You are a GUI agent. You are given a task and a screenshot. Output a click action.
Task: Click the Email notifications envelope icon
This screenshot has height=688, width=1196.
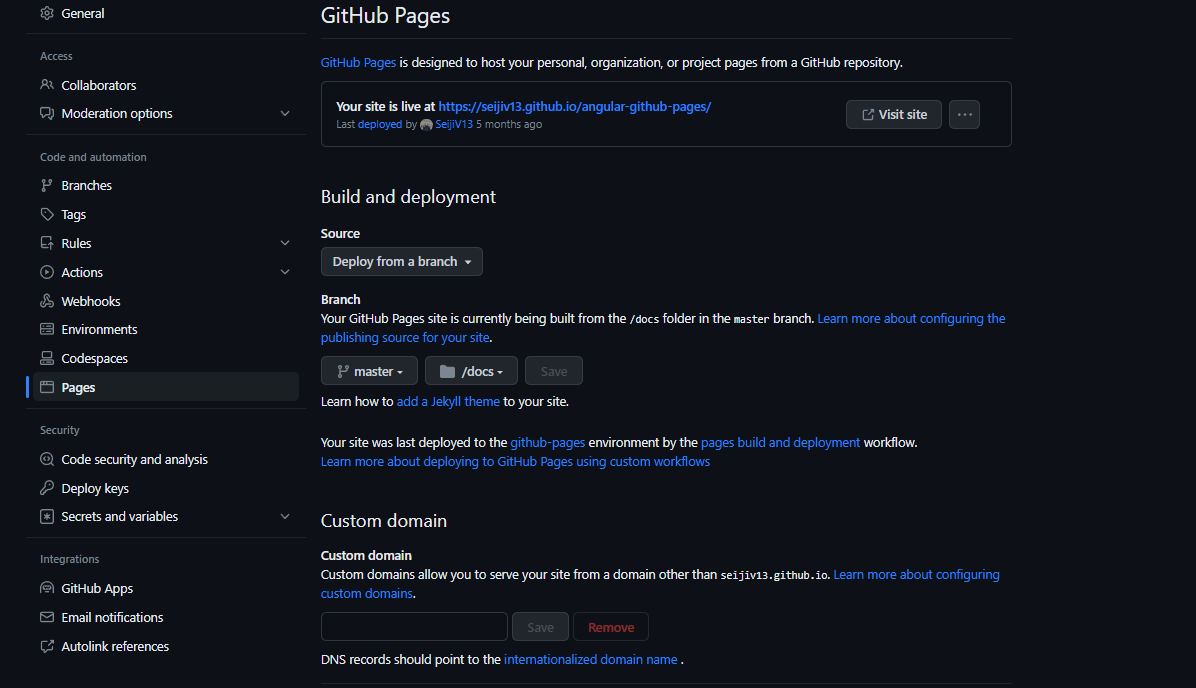click(x=47, y=617)
